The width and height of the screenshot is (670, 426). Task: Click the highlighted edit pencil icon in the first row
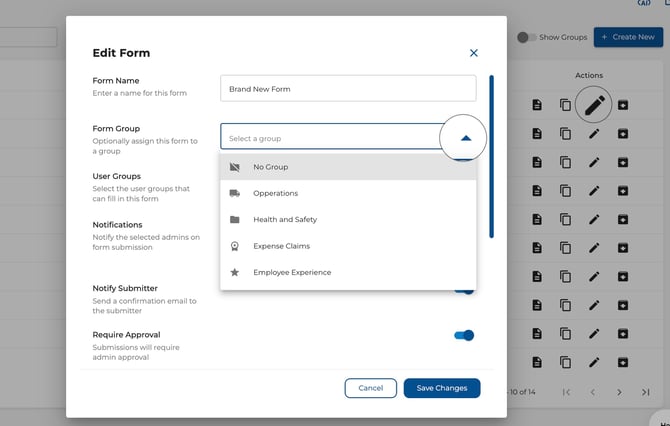(x=594, y=104)
